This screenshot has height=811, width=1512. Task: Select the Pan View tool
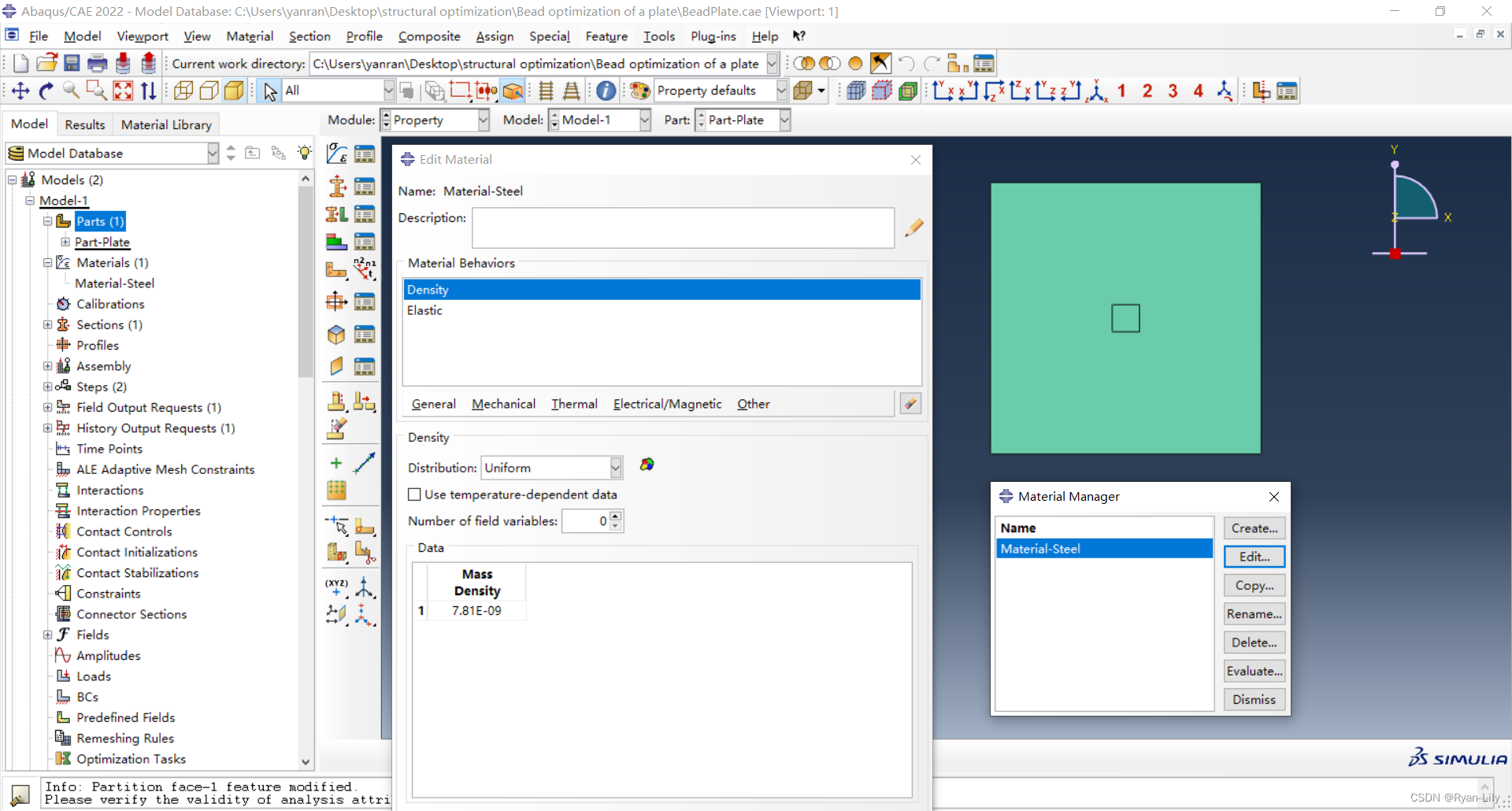[x=20, y=91]
